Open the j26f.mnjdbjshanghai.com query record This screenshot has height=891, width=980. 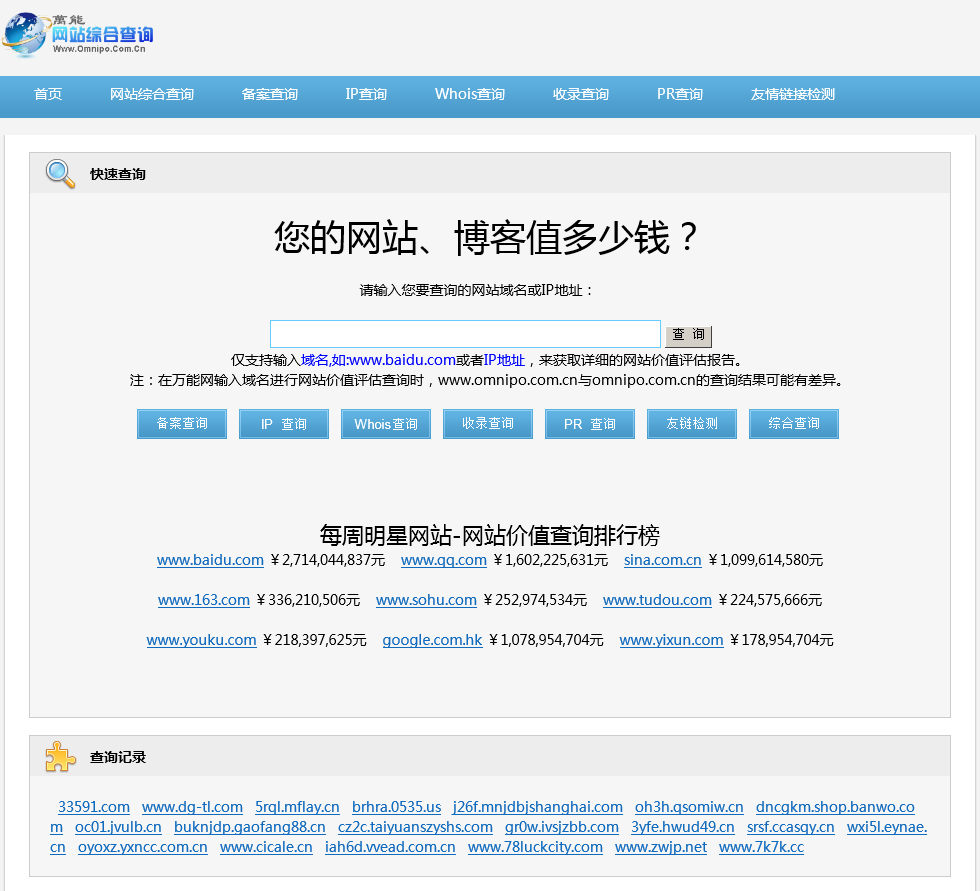tap(538, 807)
